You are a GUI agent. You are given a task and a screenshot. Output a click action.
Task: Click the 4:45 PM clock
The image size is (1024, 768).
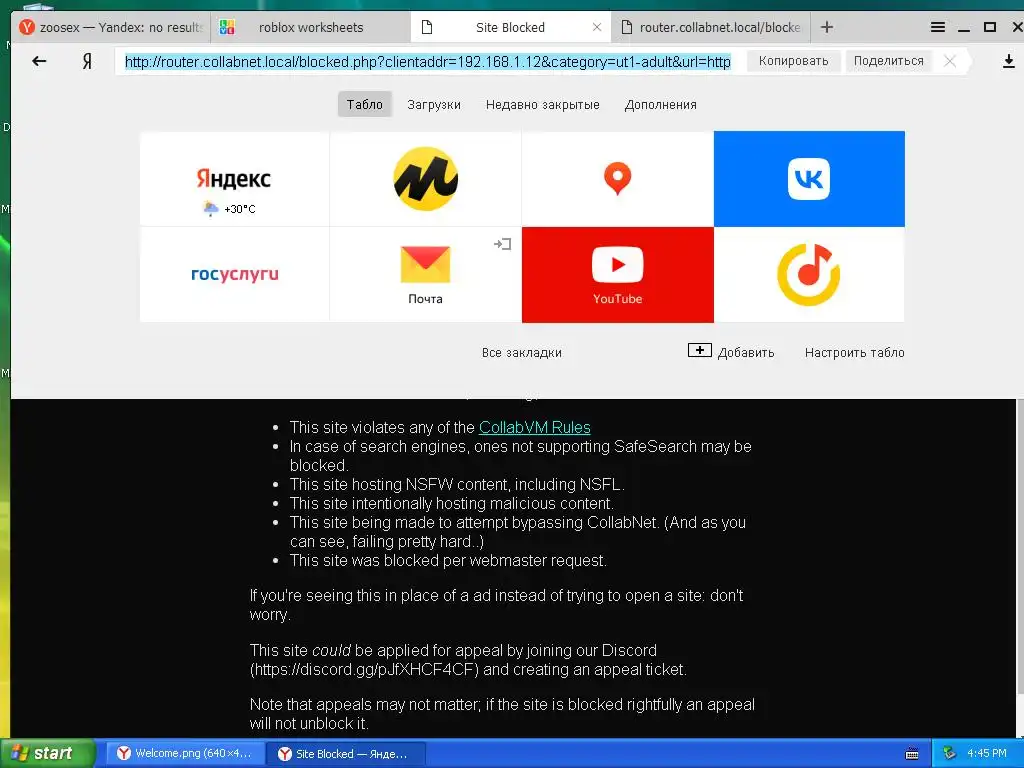pos(987,753)
